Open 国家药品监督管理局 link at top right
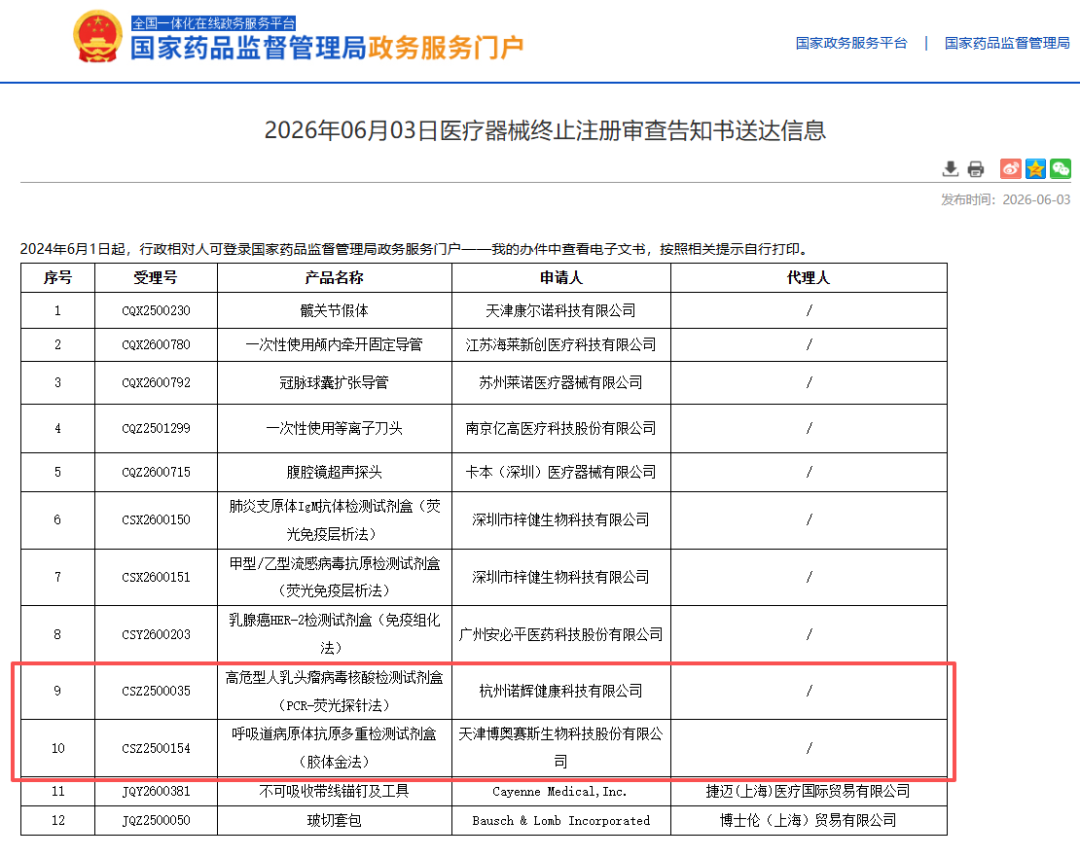1080x857 pixels. click(x=1007, y=43)
